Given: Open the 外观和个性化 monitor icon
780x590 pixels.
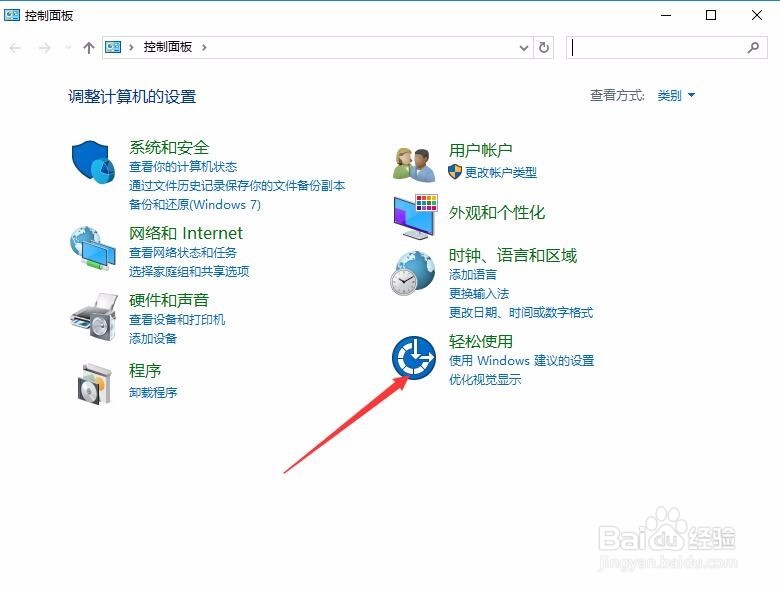Looking at the screenshot, I should click(415, 217).
